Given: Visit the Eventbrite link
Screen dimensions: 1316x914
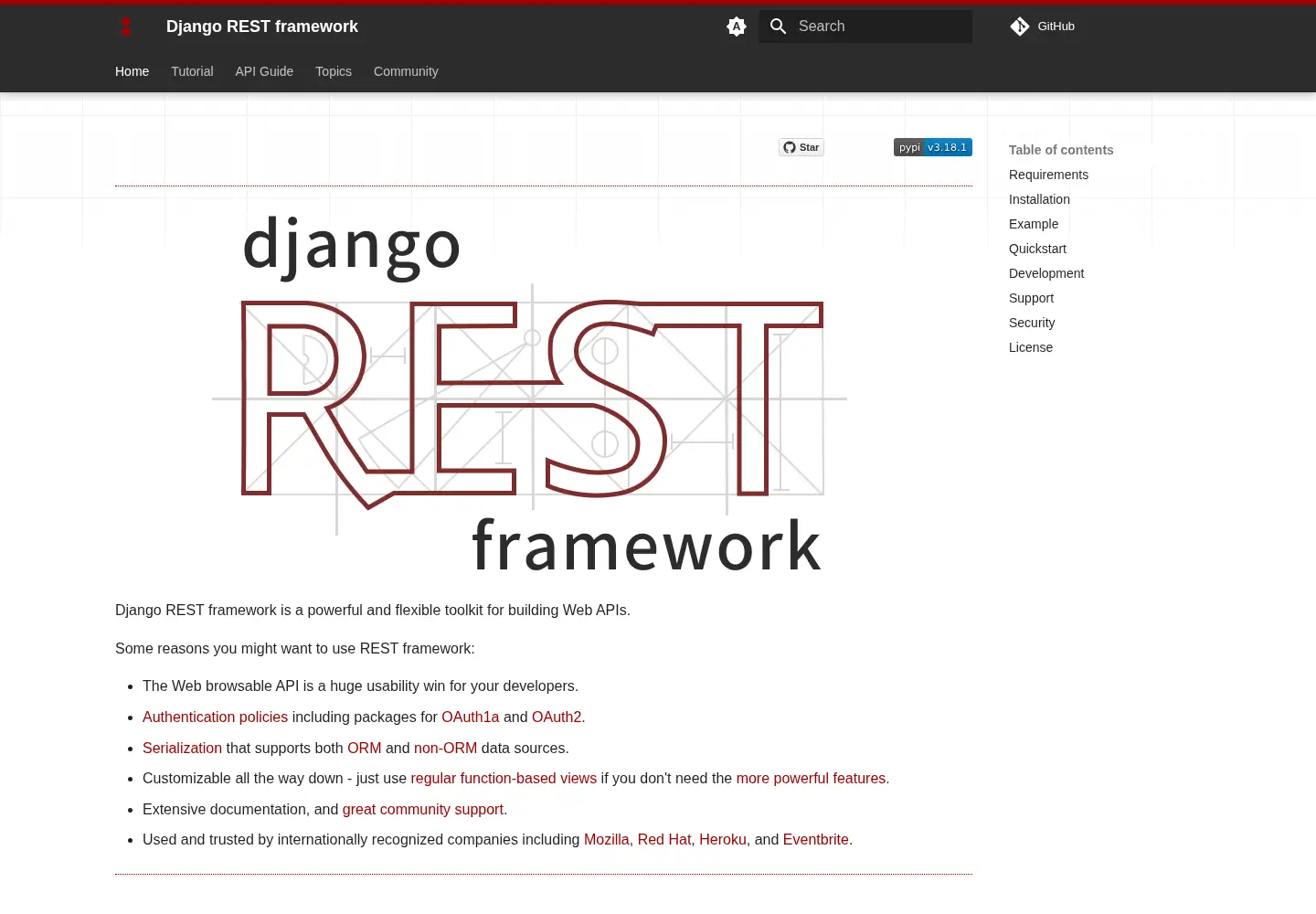Looking at the screenshot, I should tap(816, 839).
